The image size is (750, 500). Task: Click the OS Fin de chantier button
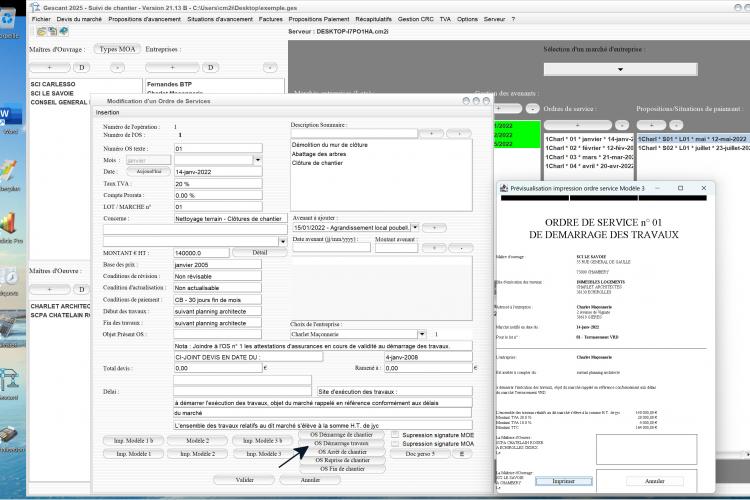[x=342, y=469]
